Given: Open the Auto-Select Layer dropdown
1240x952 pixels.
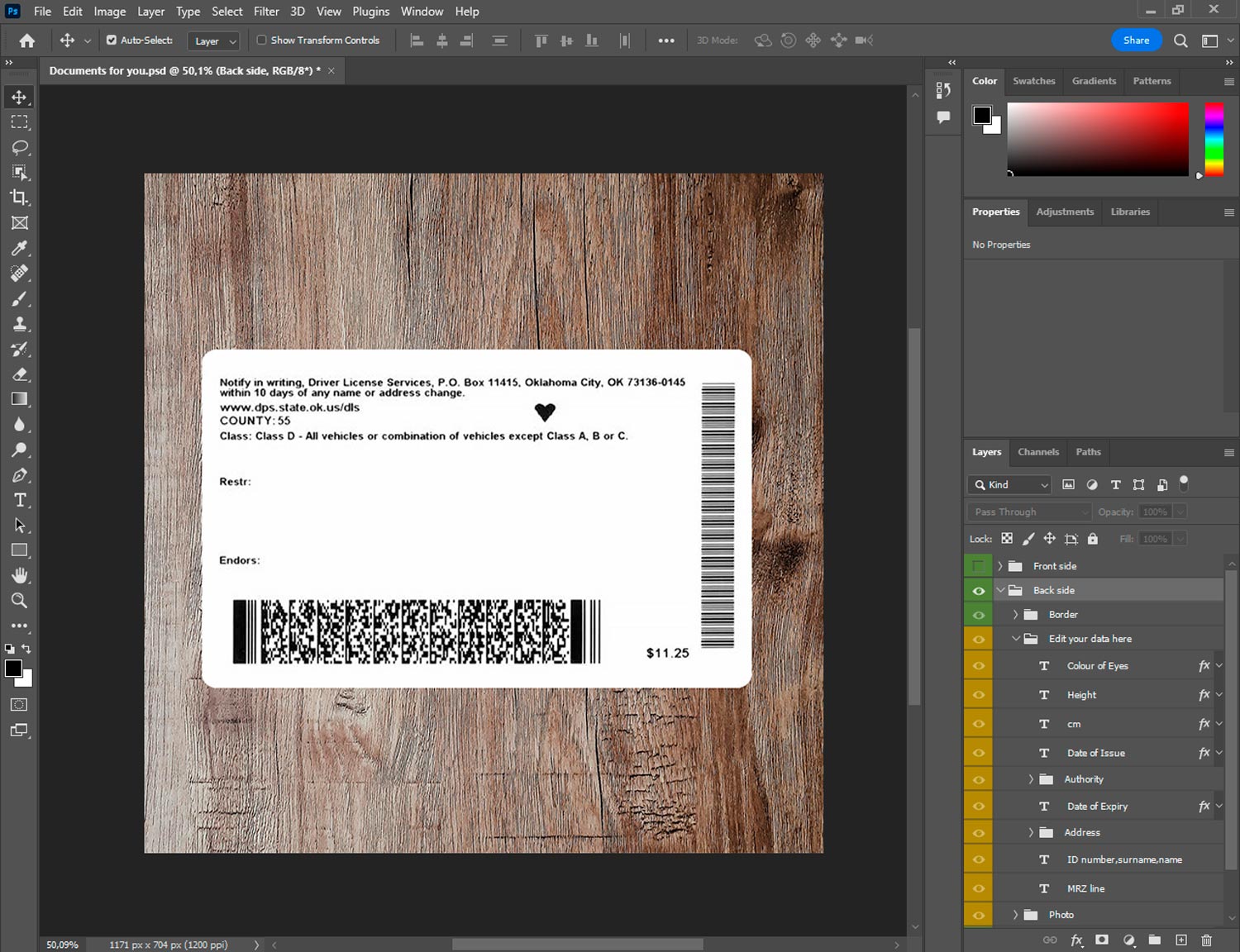Looking at the screenshot, I should pyautogui.click(x=214, y=41).
